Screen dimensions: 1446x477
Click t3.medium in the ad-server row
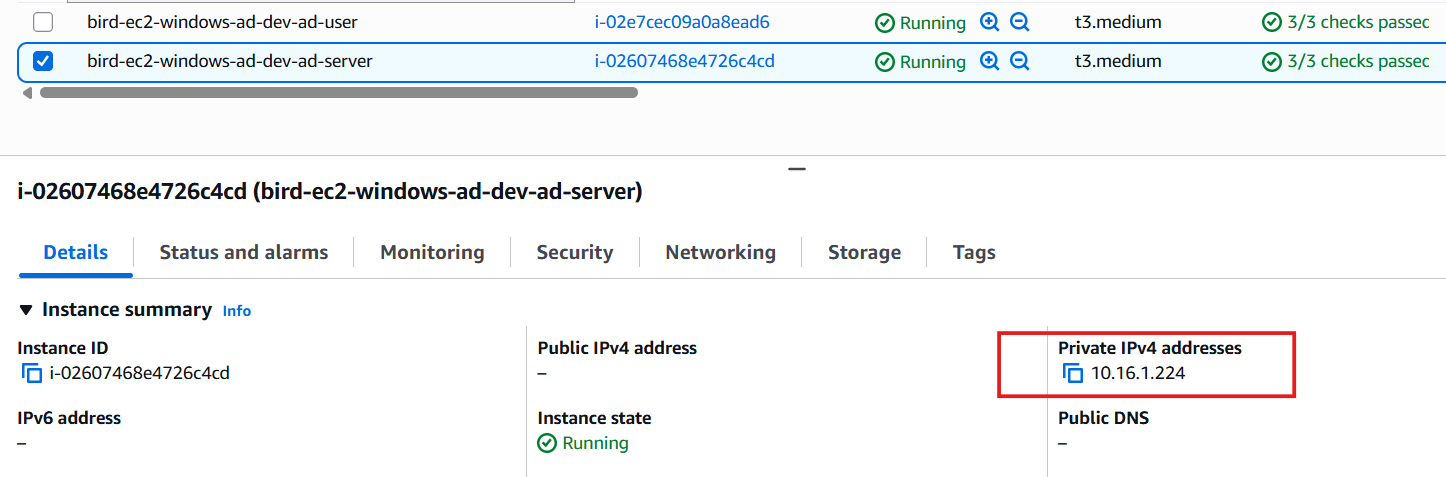tap(1118, 61)
